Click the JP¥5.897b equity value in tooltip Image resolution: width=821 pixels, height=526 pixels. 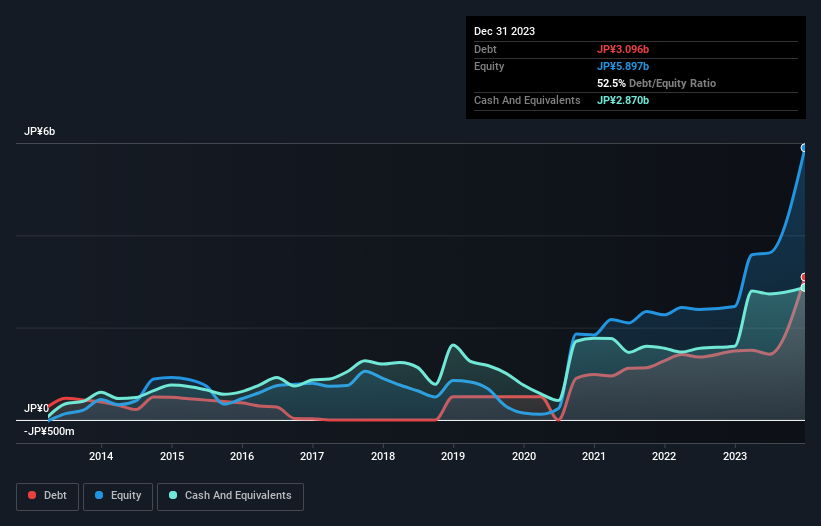point(623,66)
